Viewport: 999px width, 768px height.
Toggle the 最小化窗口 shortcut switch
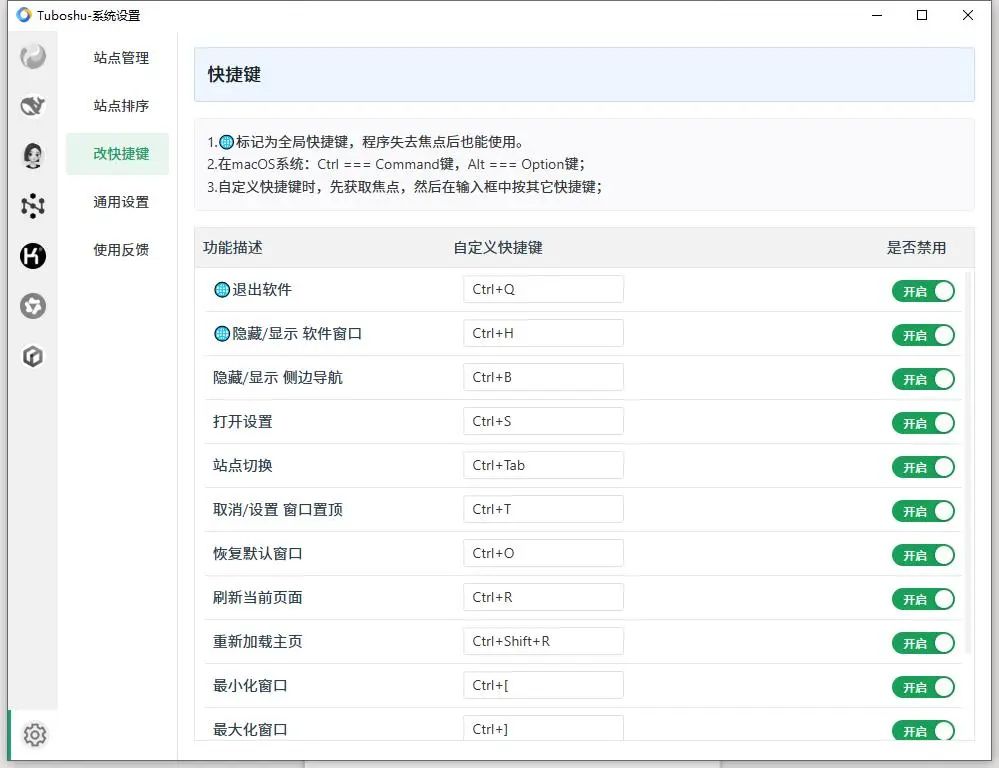[x=923, y=687]
